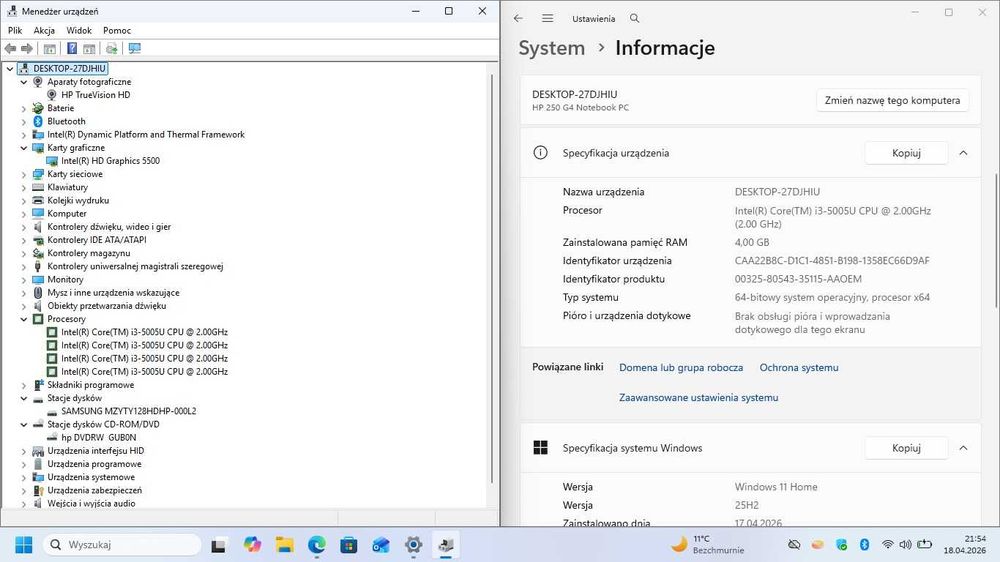Click the Zmień nazwę tego komputera button

tap(892, 100)
